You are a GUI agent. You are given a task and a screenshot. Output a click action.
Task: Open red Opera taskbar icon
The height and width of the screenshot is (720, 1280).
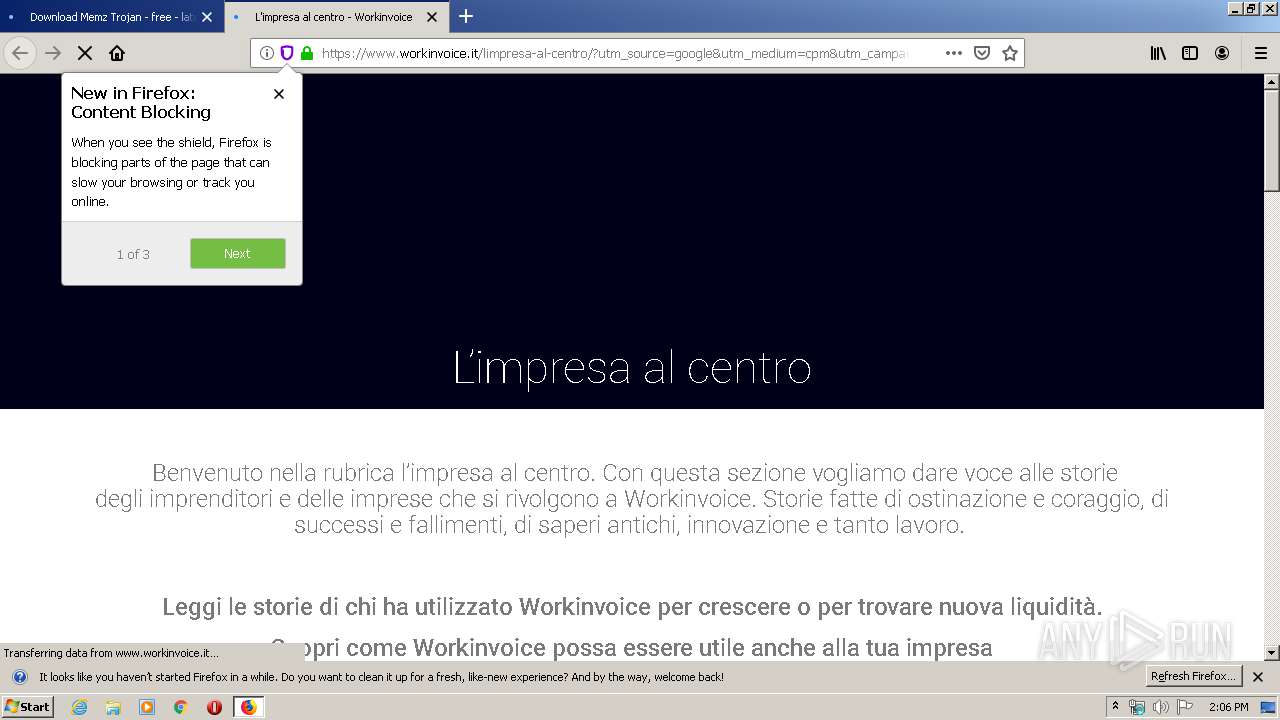click(x=214, y=707)
